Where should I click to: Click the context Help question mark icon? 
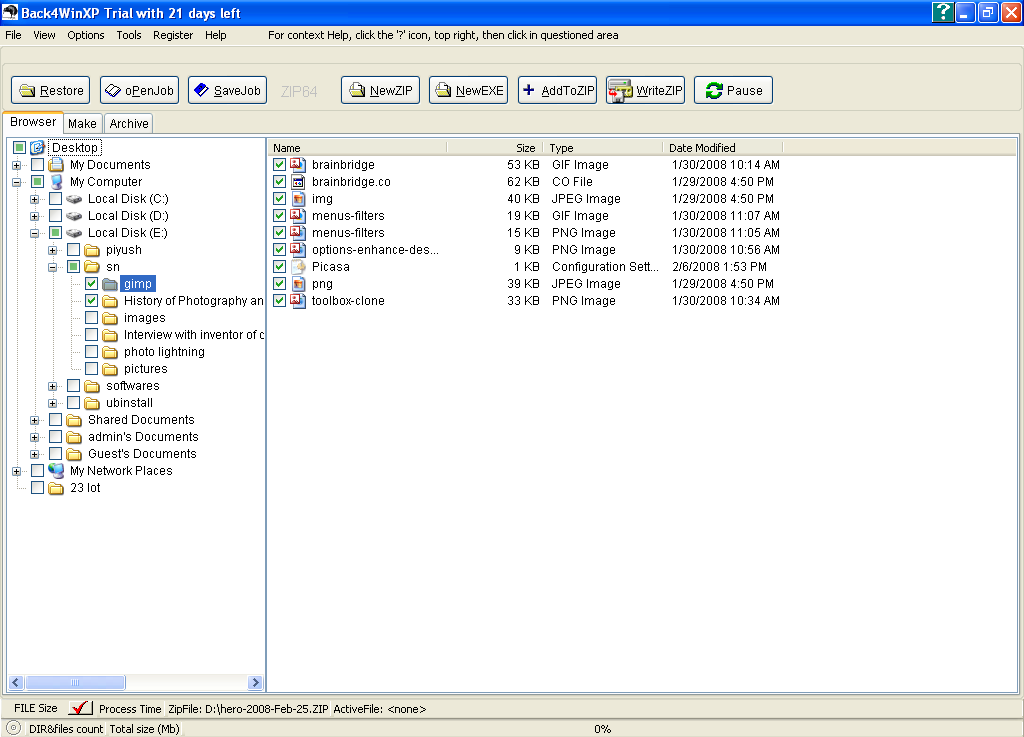click(x=942, y=12)
